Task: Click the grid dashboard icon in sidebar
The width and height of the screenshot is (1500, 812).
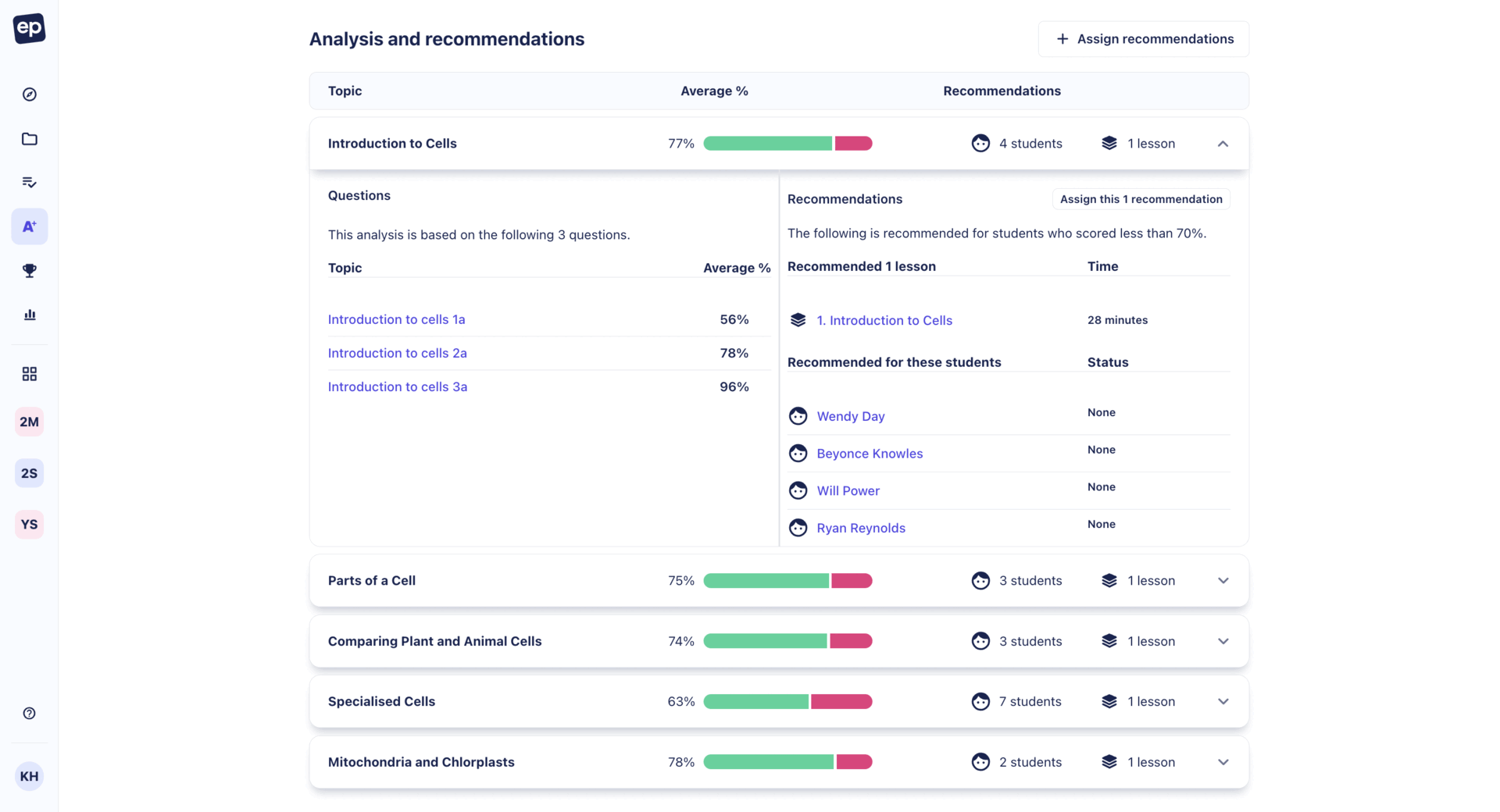Action: pos(30,374)
